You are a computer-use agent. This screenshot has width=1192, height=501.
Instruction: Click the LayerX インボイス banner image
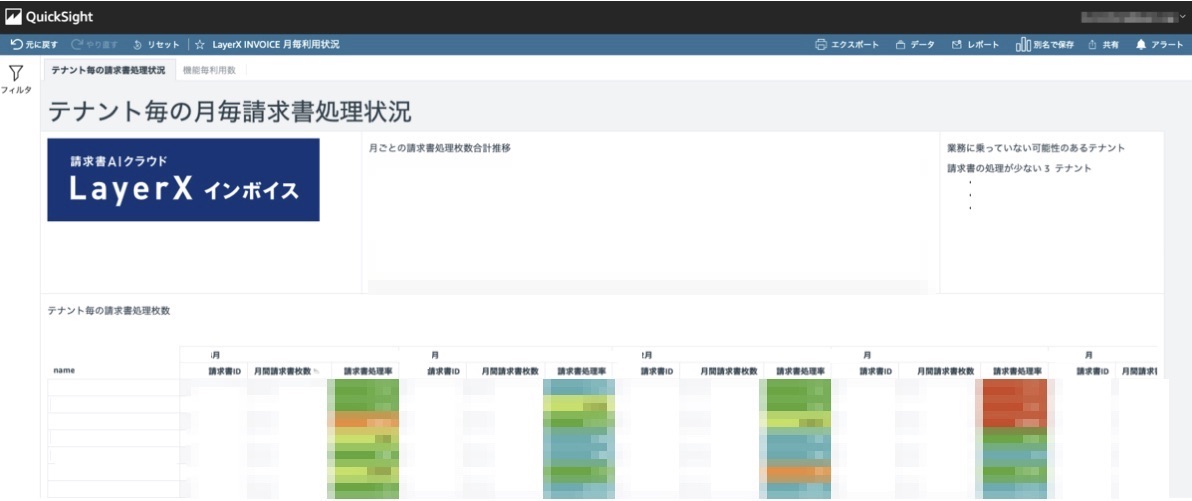coord(183,179)
